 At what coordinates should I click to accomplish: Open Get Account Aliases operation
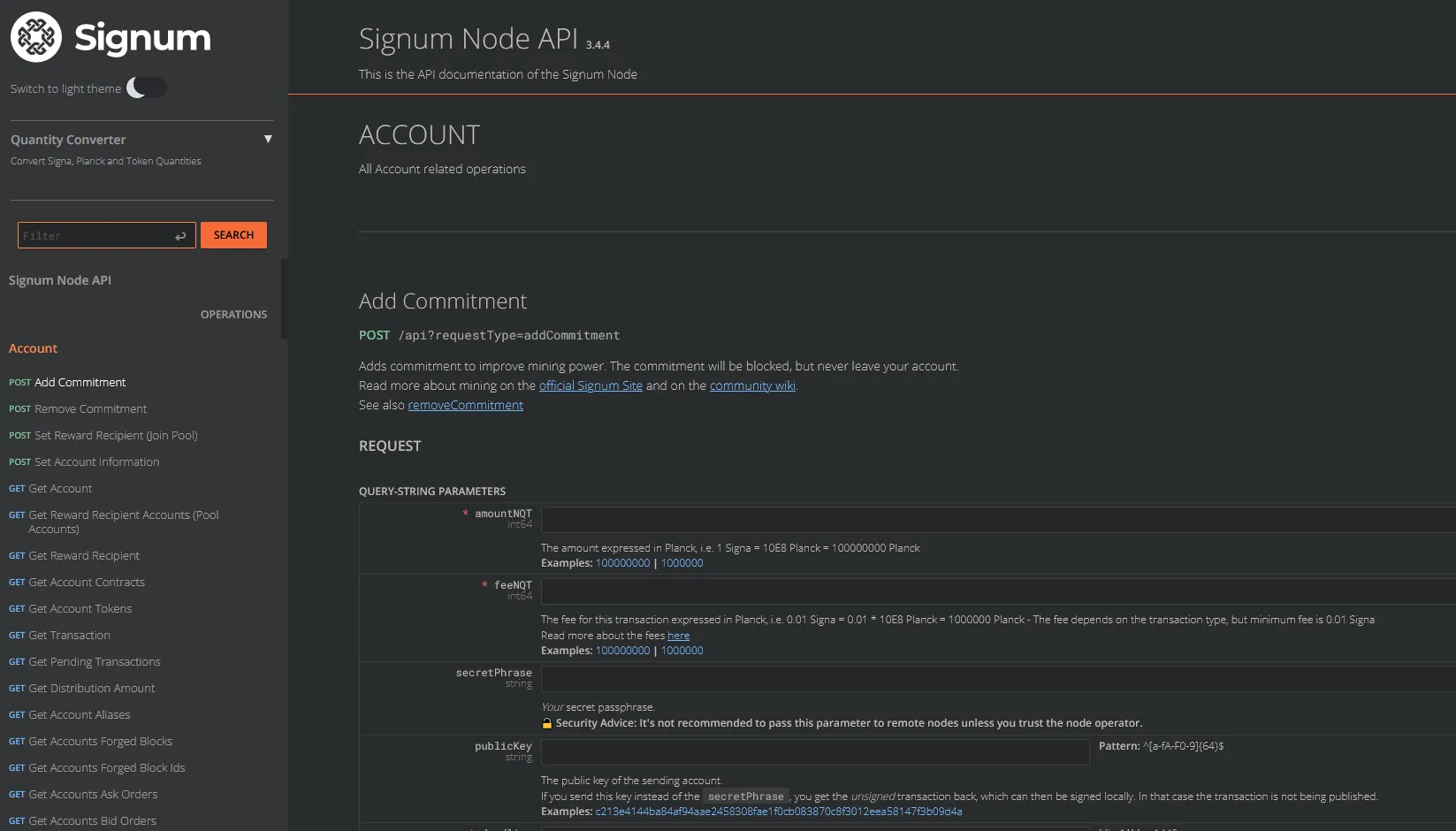coord(70,714)
